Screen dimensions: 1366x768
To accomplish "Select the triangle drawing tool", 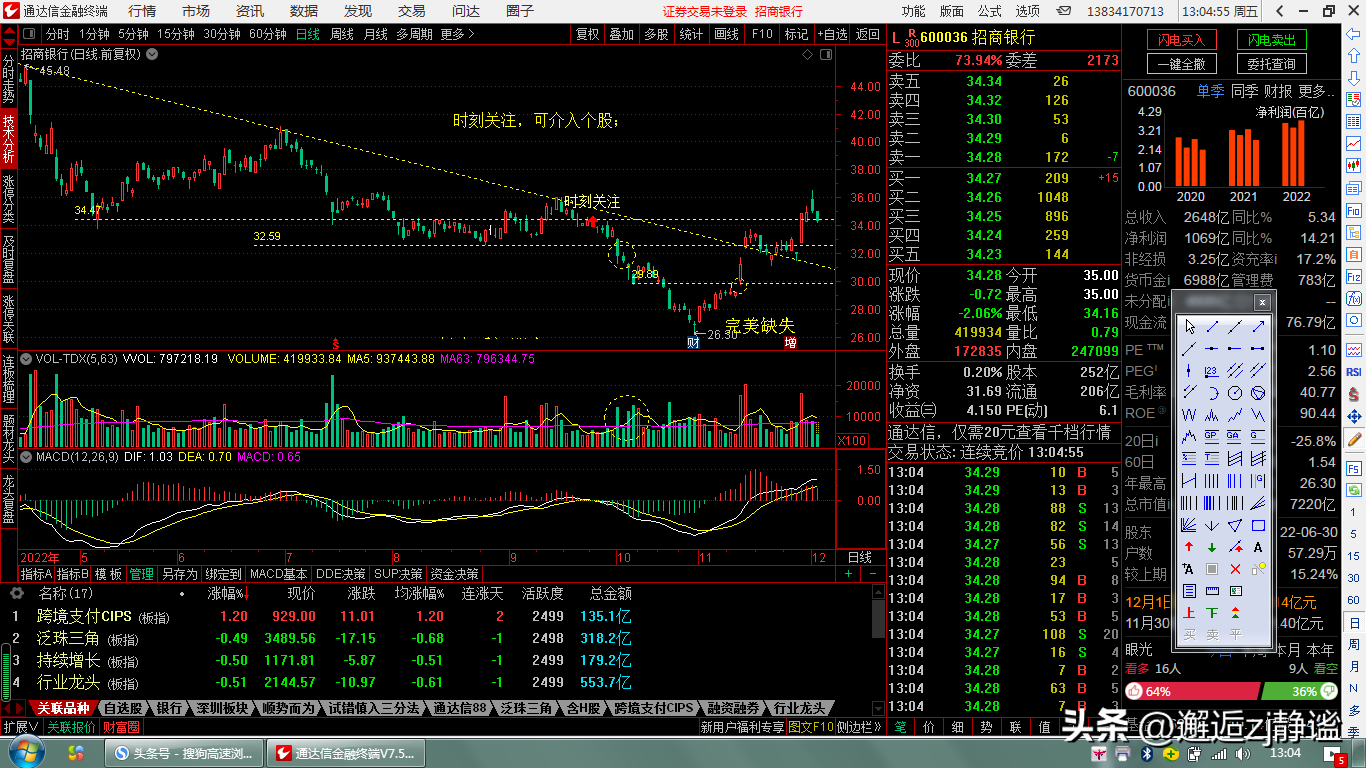I will [x=1235, y=524].
